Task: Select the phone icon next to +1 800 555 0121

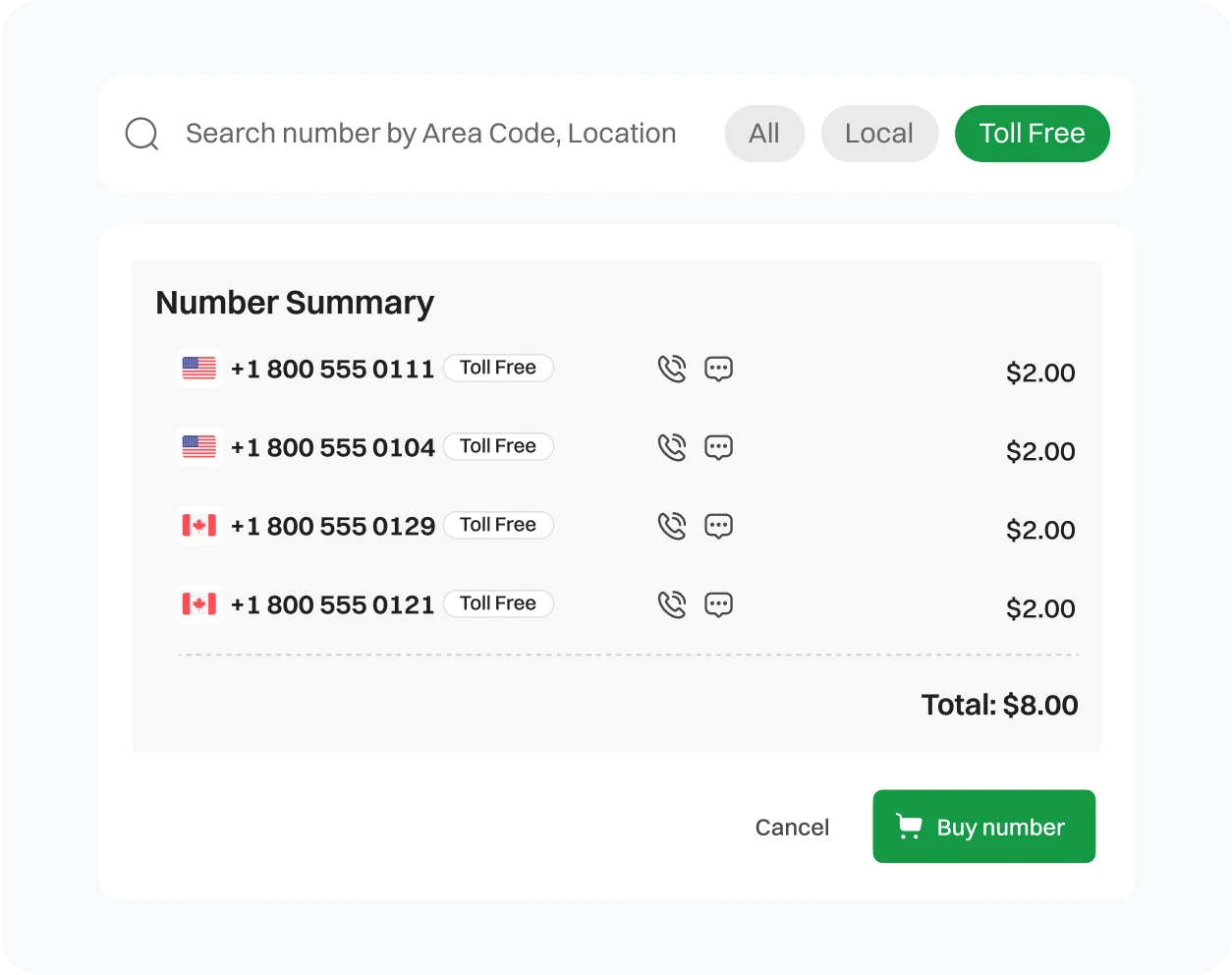Action: (x=672, y=603)
